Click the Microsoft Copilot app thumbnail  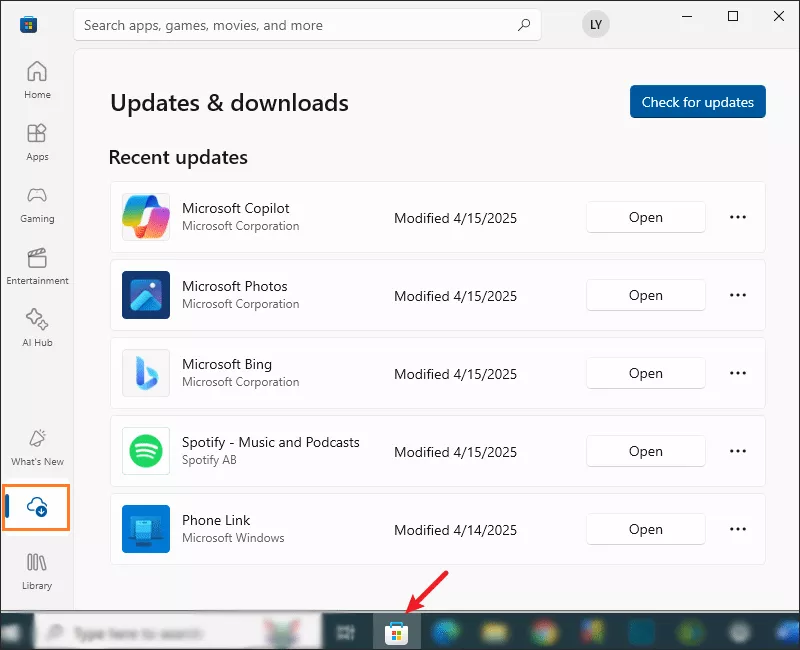tap(146, 217)
